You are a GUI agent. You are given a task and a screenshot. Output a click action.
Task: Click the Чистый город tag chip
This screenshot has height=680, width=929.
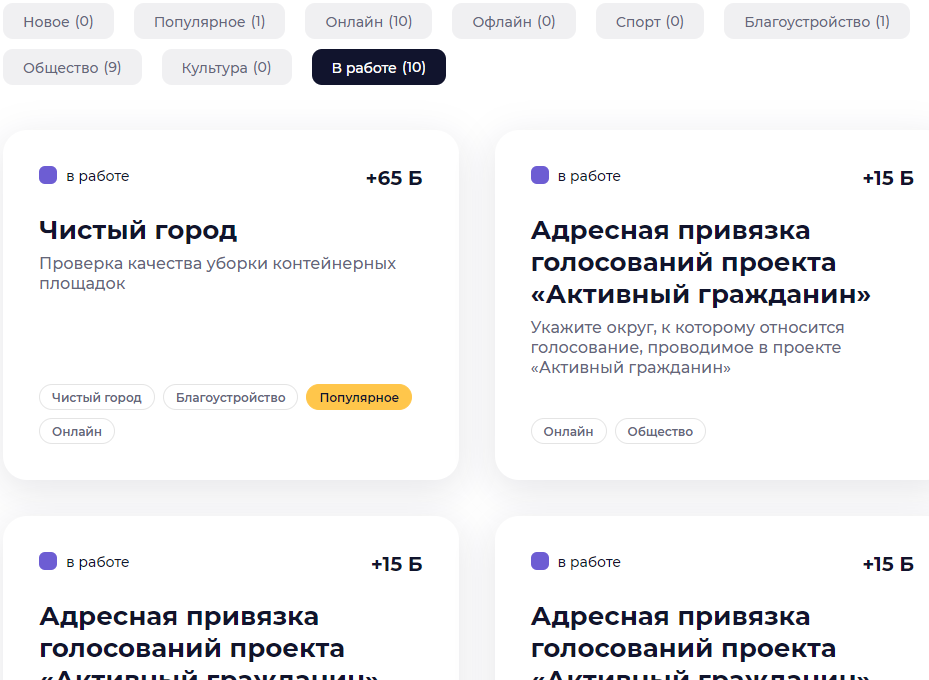coord(97,397)
